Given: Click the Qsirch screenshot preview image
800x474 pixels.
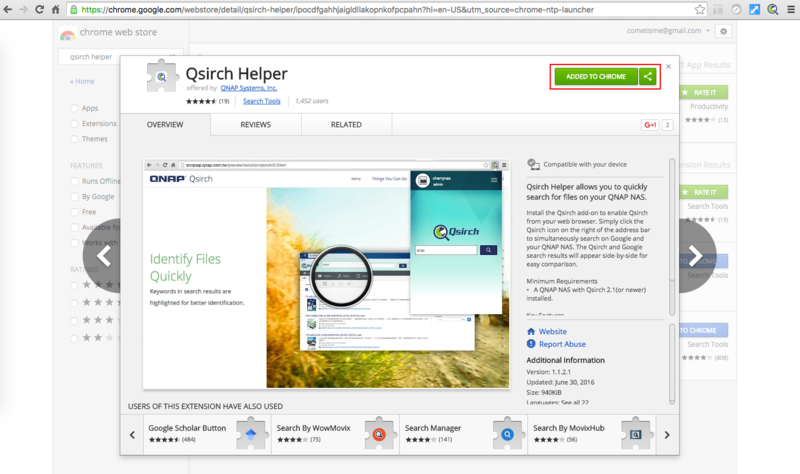Looking at the screenshot, I should tap(326, 275).
